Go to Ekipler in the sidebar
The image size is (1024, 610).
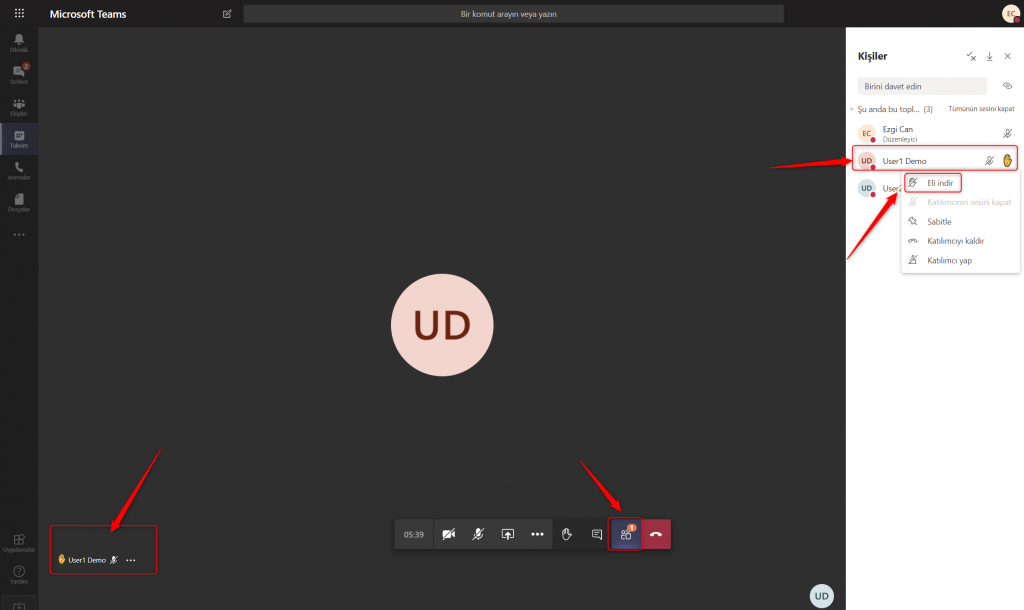[x=19, y=107]
